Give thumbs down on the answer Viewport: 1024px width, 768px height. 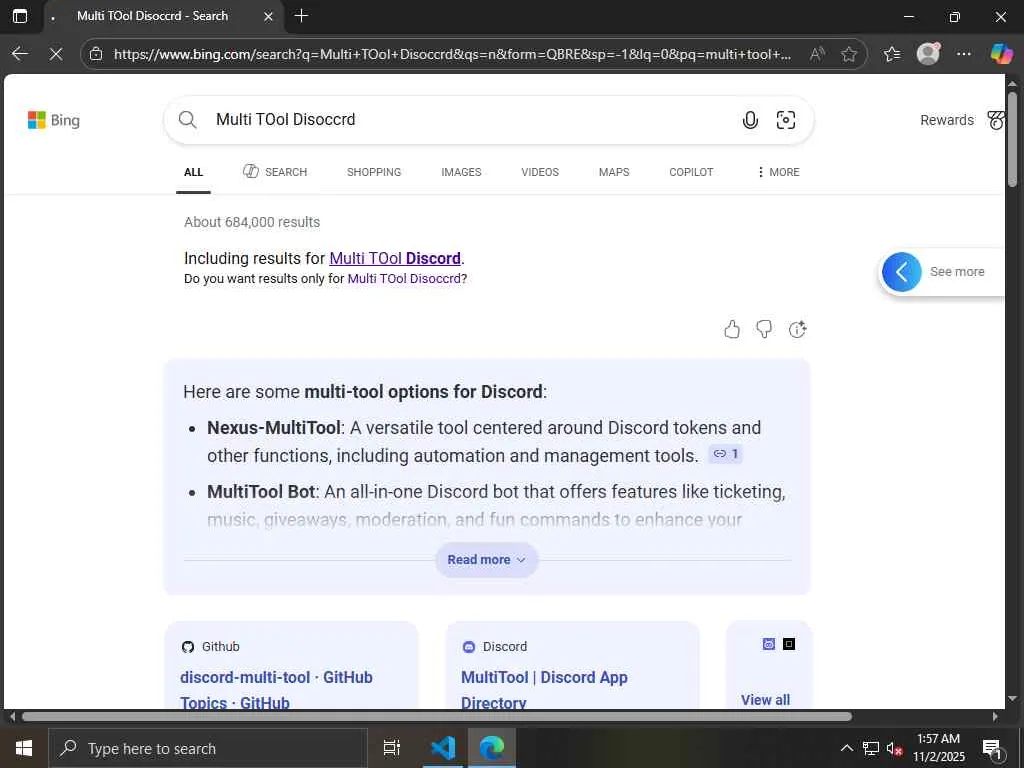pyautogui.click(x=764, y=330)
